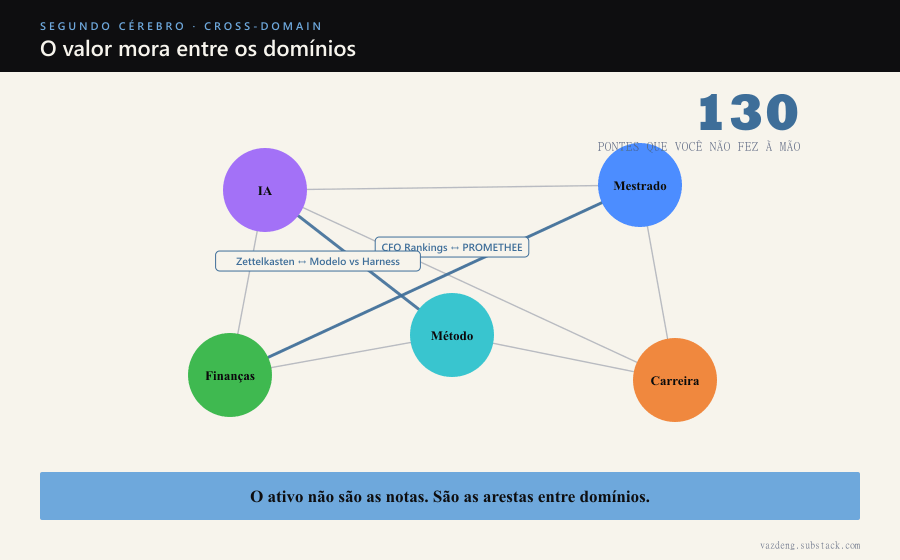
Task: Click the large 130 counter
Action: (x=748, y=113)
